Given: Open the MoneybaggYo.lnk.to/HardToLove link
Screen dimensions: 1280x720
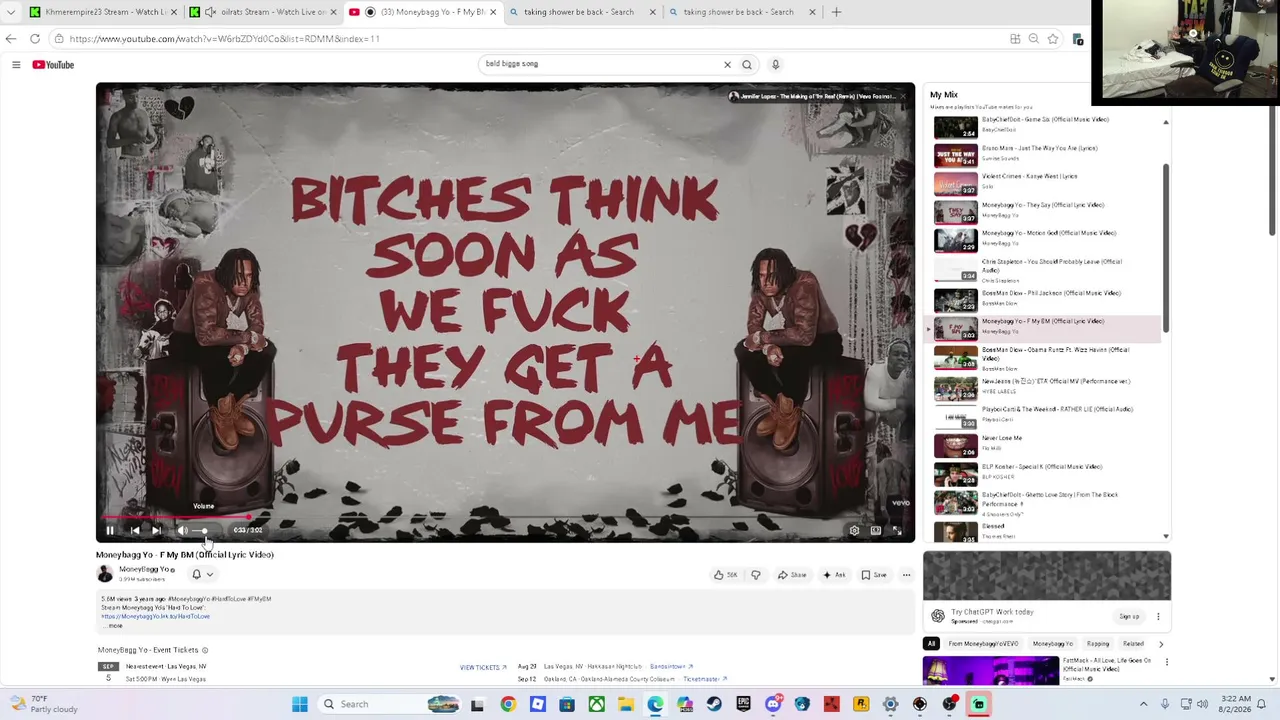Looking at the screenshot, I should pos(155,617).
